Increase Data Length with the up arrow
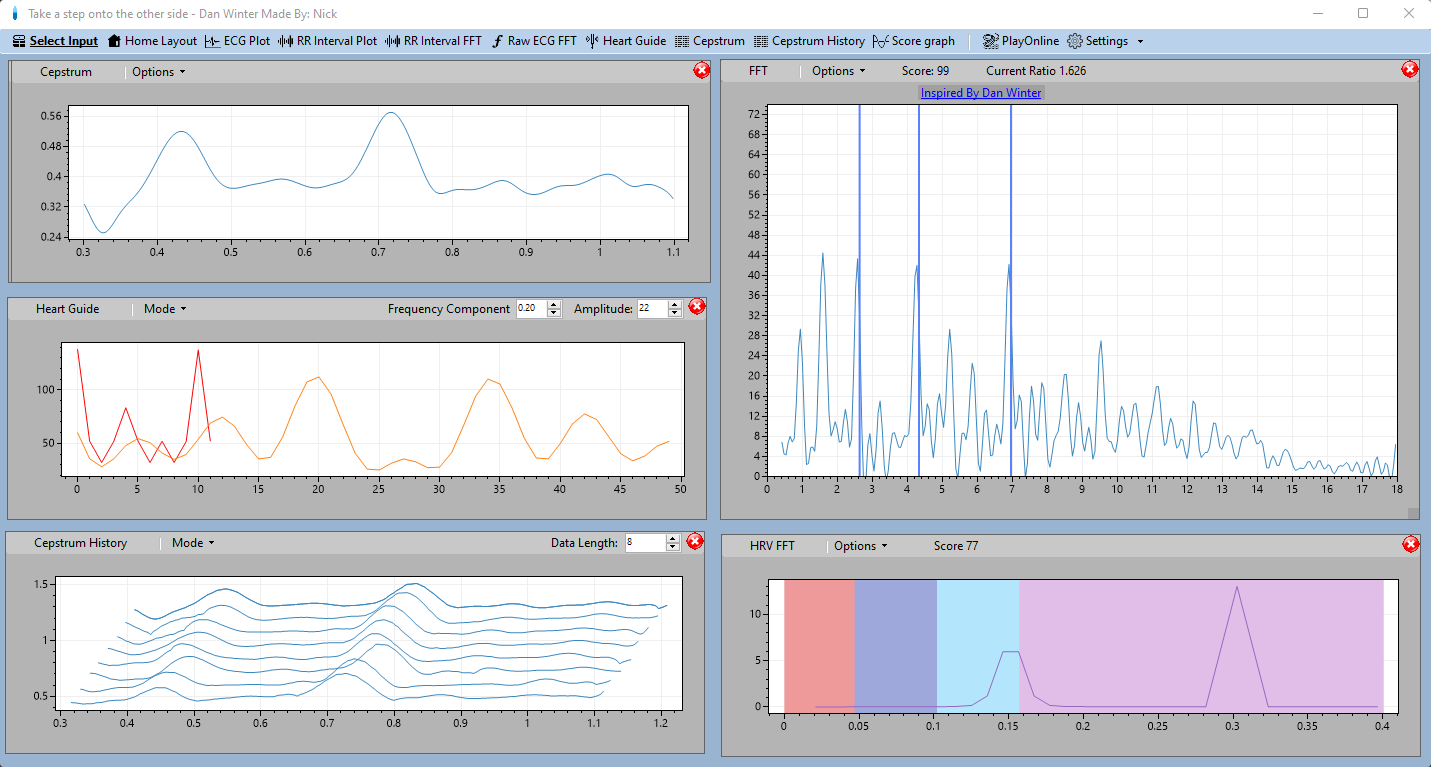 click(x=673, y=538)
